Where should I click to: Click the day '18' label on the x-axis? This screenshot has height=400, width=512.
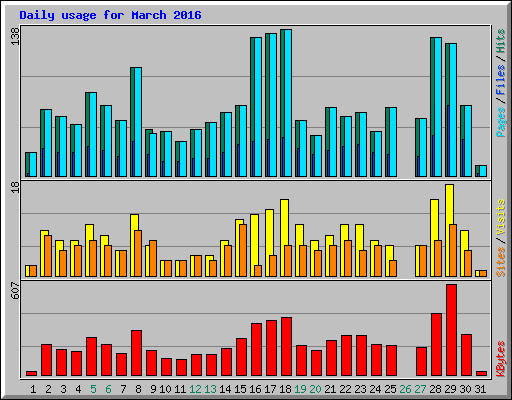point(285,389)
